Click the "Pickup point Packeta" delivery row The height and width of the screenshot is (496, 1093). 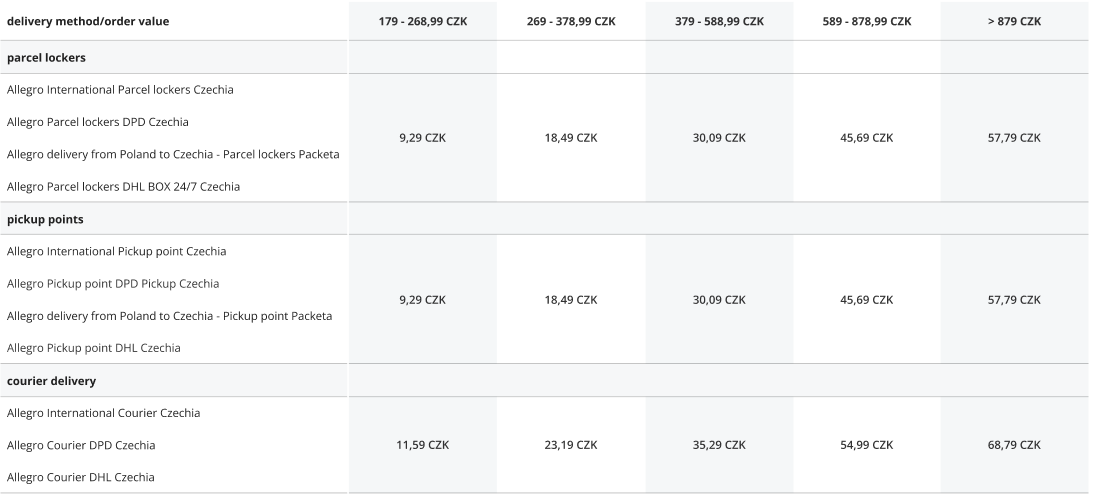(x=169, y=316)
